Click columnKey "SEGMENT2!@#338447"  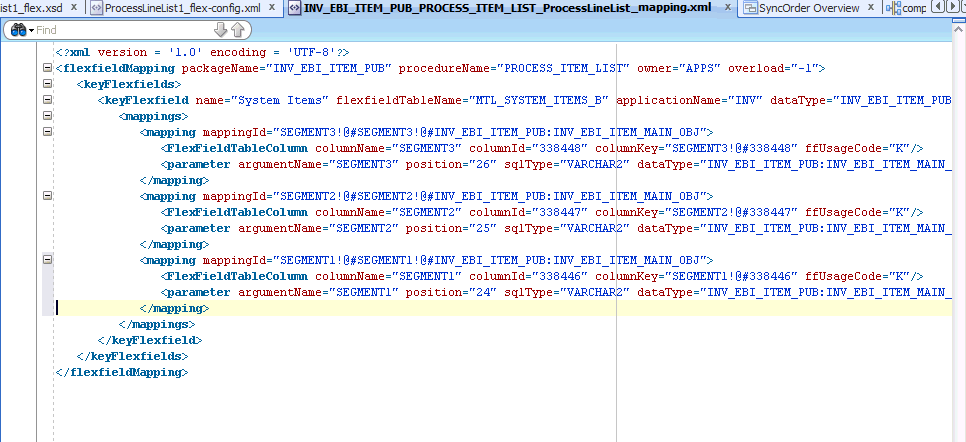click(x=732, y=213)
